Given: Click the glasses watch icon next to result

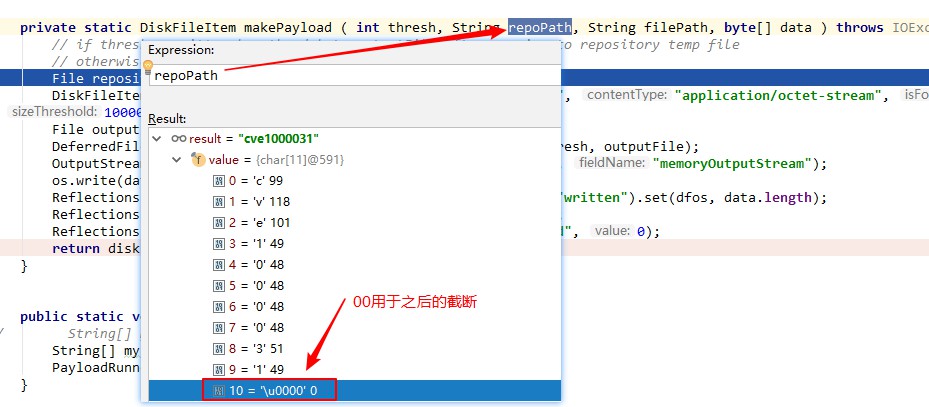Looking at the screenshot, I should click(x=178, y=139).
